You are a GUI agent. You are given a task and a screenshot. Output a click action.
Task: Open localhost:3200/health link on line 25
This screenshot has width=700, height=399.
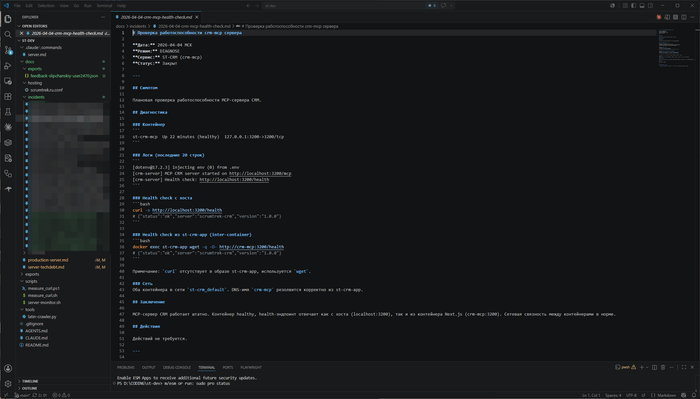coord(234,179)
